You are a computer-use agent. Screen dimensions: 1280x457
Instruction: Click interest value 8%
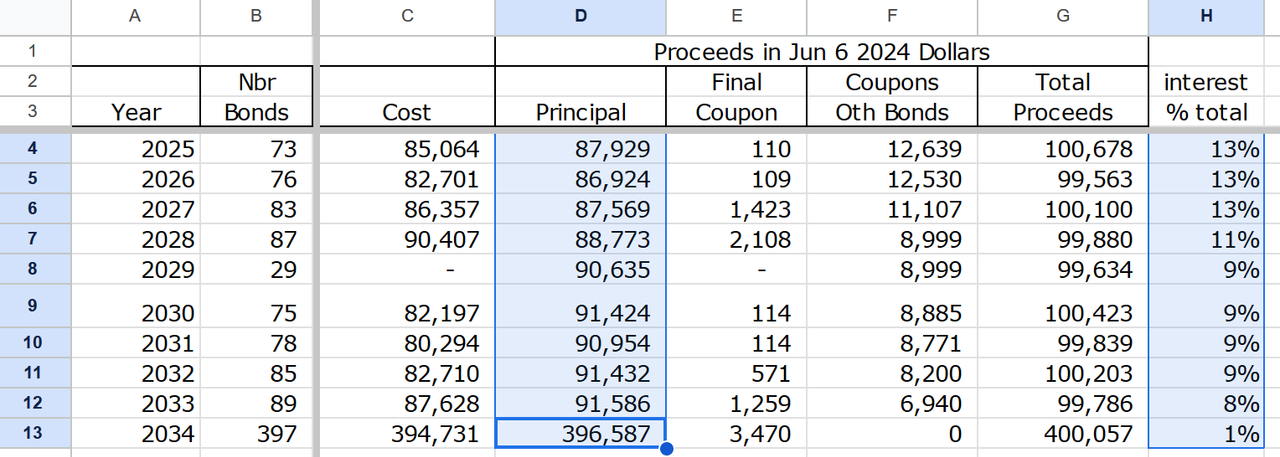point(1207,404)
